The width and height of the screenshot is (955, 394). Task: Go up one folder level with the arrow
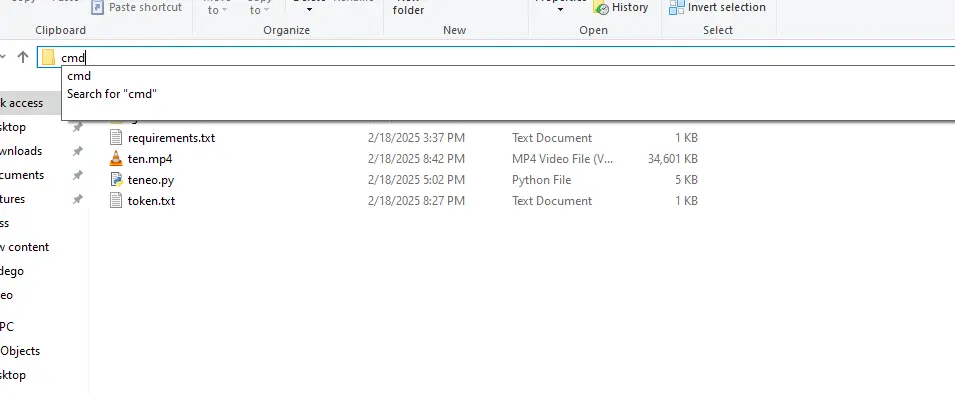point(23,57)
